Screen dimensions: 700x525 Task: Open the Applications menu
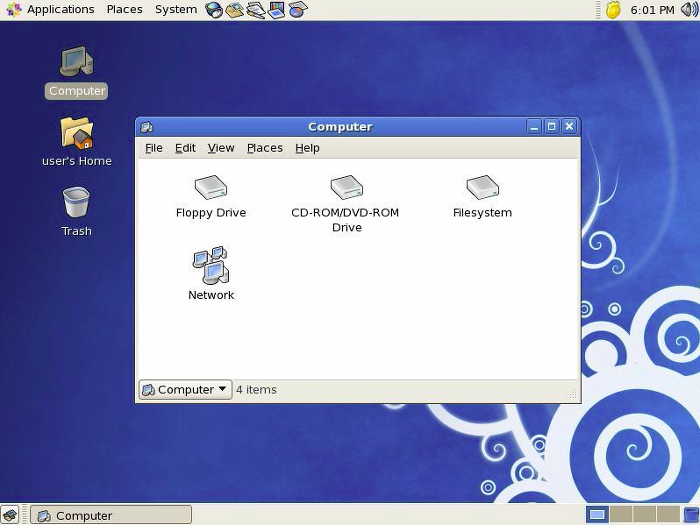60,9
